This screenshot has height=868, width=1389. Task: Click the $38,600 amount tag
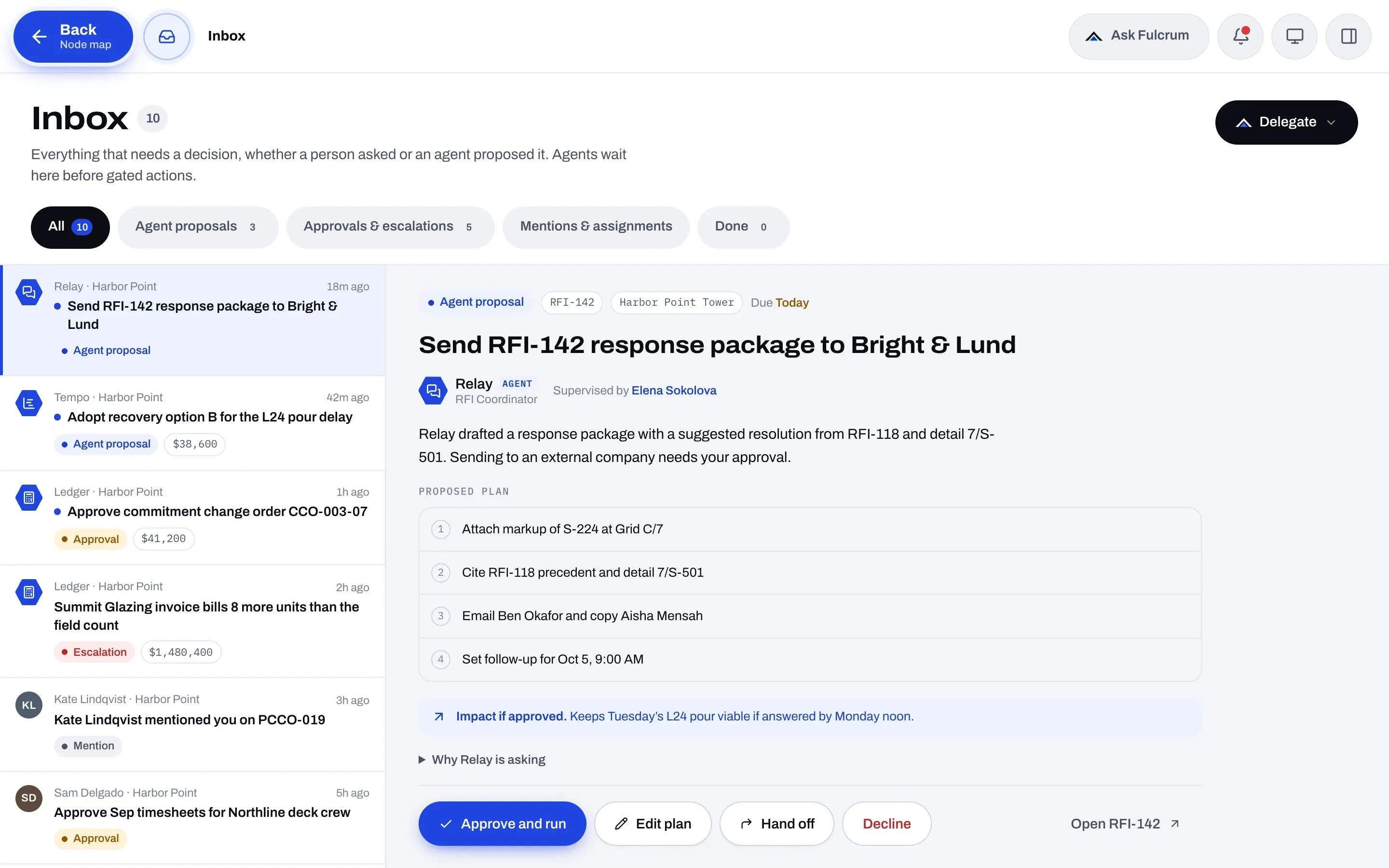coord(194,444)
